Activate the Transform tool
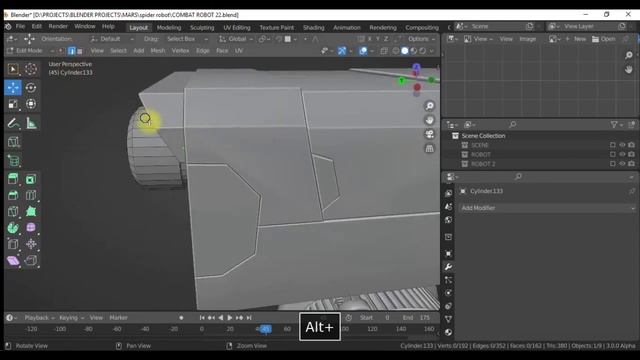Viewport: 640px width, 360px height. 31,104
